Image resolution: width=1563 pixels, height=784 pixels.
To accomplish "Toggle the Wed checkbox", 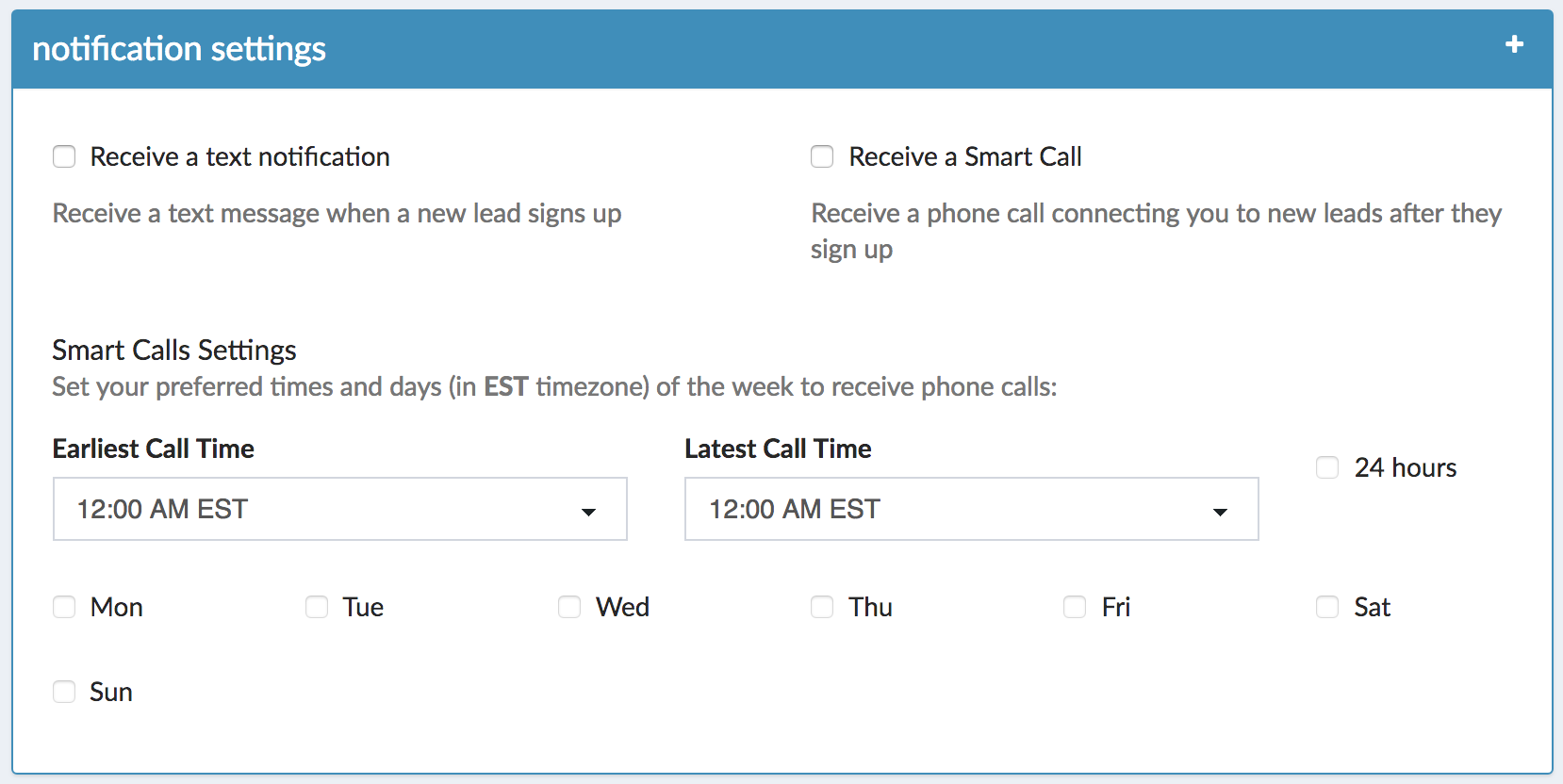I will pyautogui.click(x=569, y=607).
